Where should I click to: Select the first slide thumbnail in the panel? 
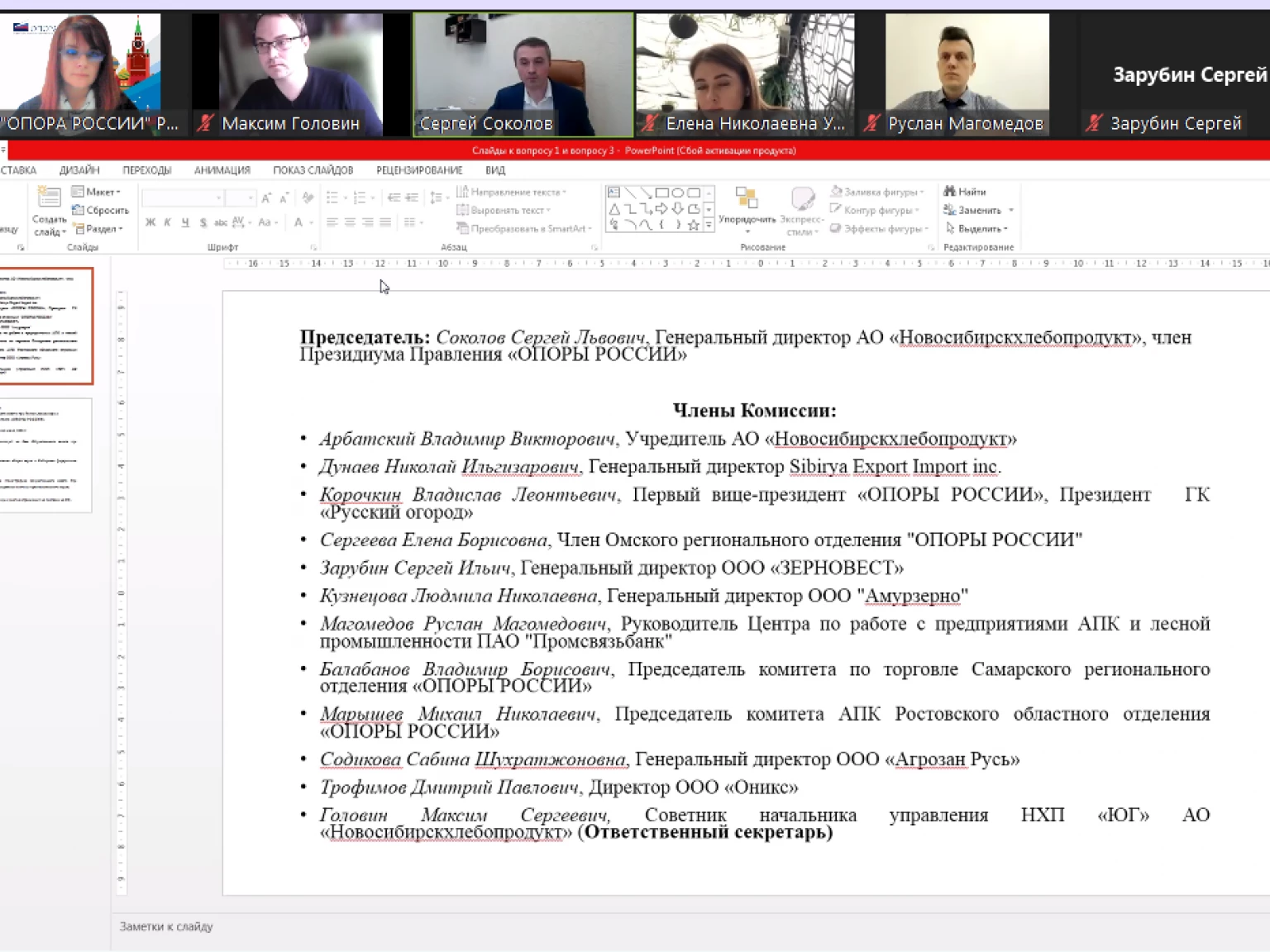coord(45,326)
